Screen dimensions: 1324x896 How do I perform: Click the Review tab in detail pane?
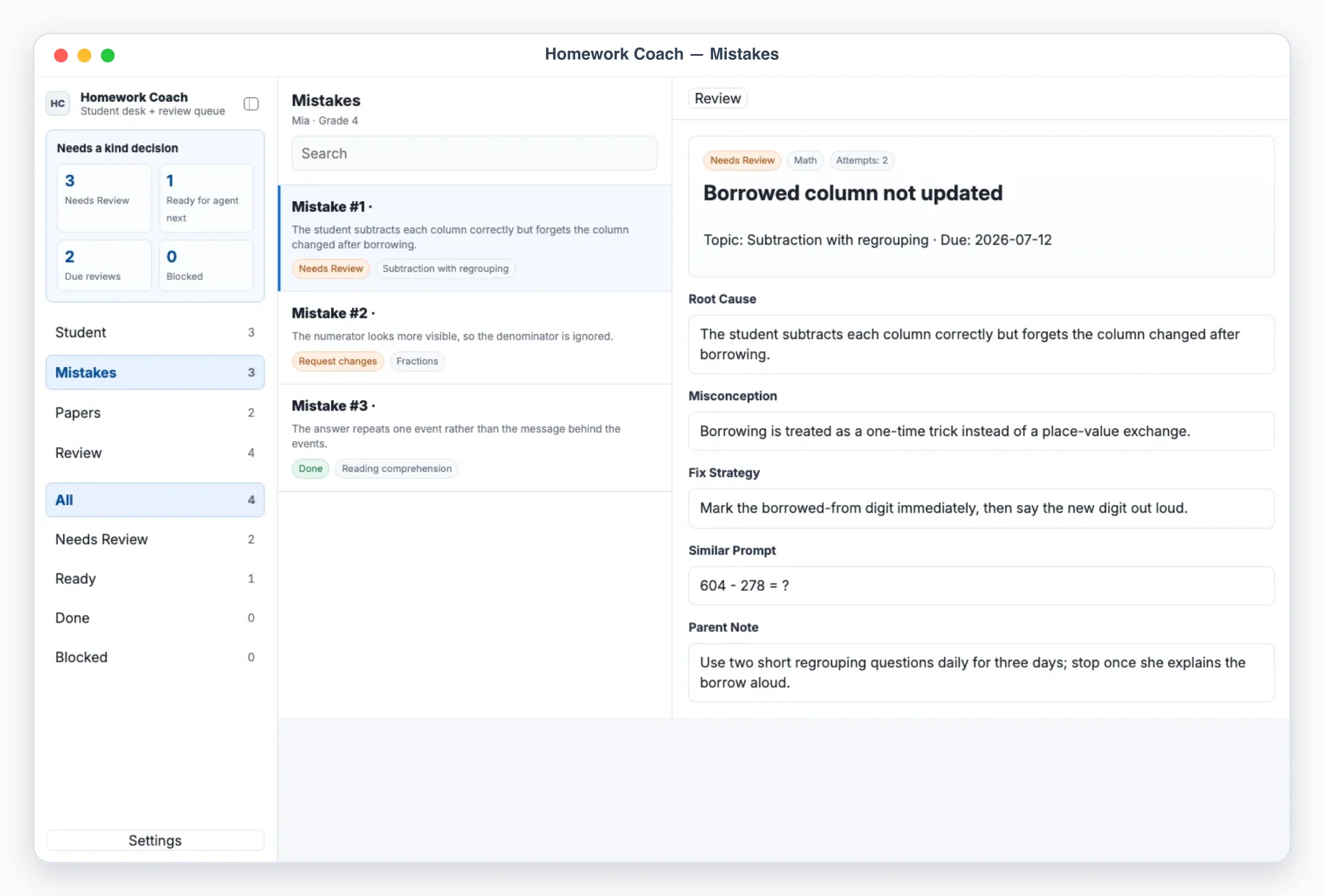[718, 98]
